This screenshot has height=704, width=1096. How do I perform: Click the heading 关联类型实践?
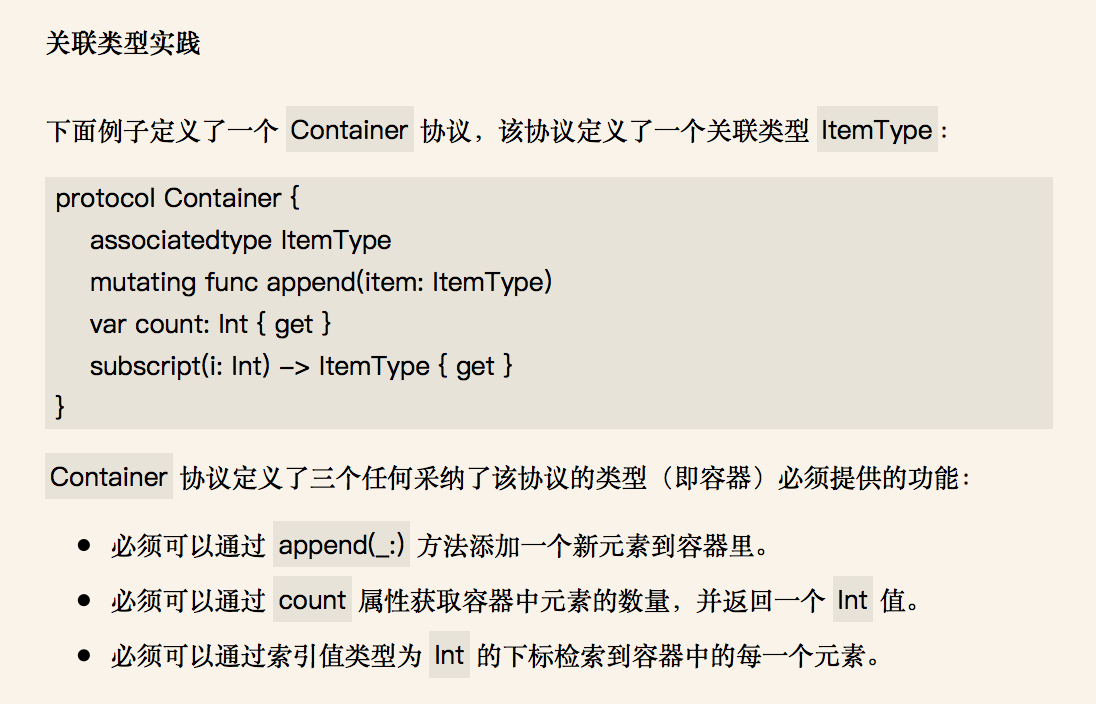[123, 43]
